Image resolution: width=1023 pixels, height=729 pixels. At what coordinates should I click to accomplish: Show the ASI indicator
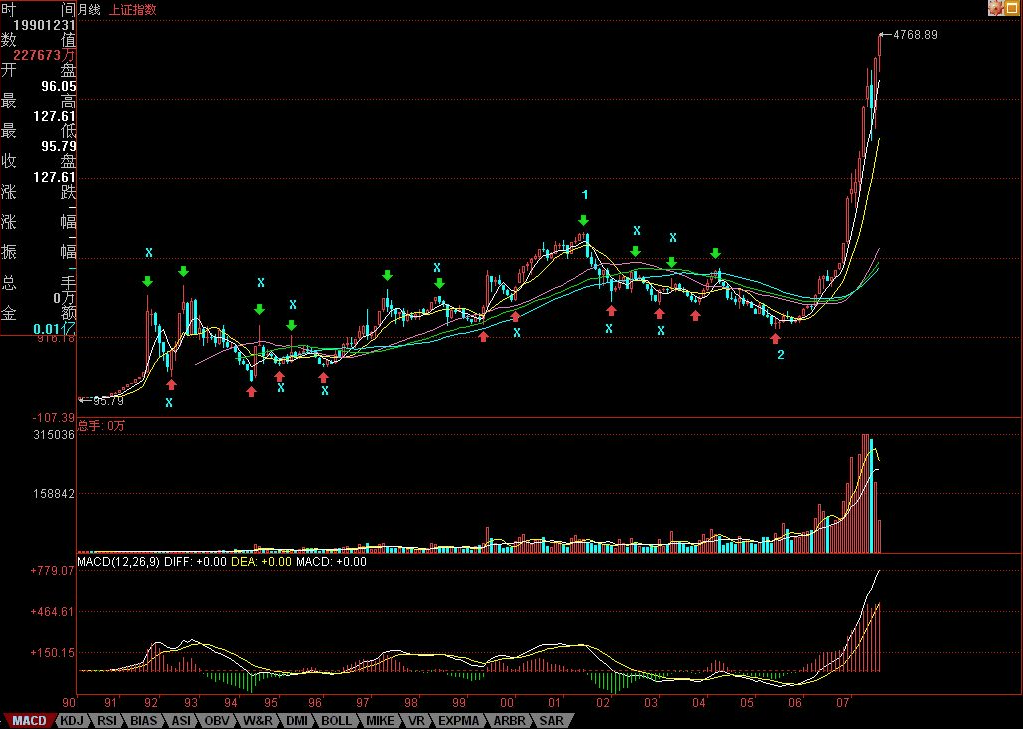click(x=181, y=720)
